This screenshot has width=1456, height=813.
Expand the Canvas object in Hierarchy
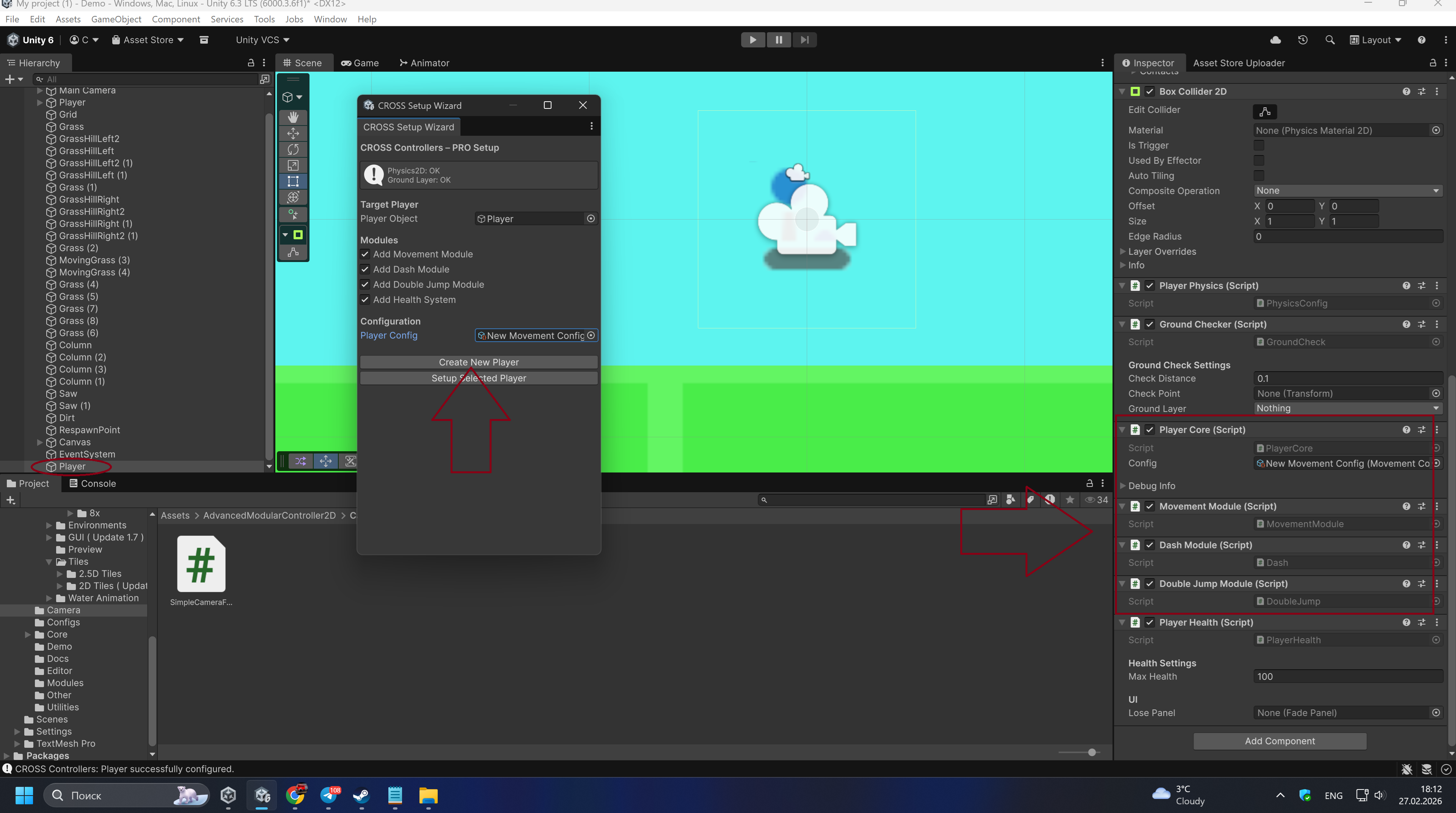pyautogui.click(x=39, y=443)
